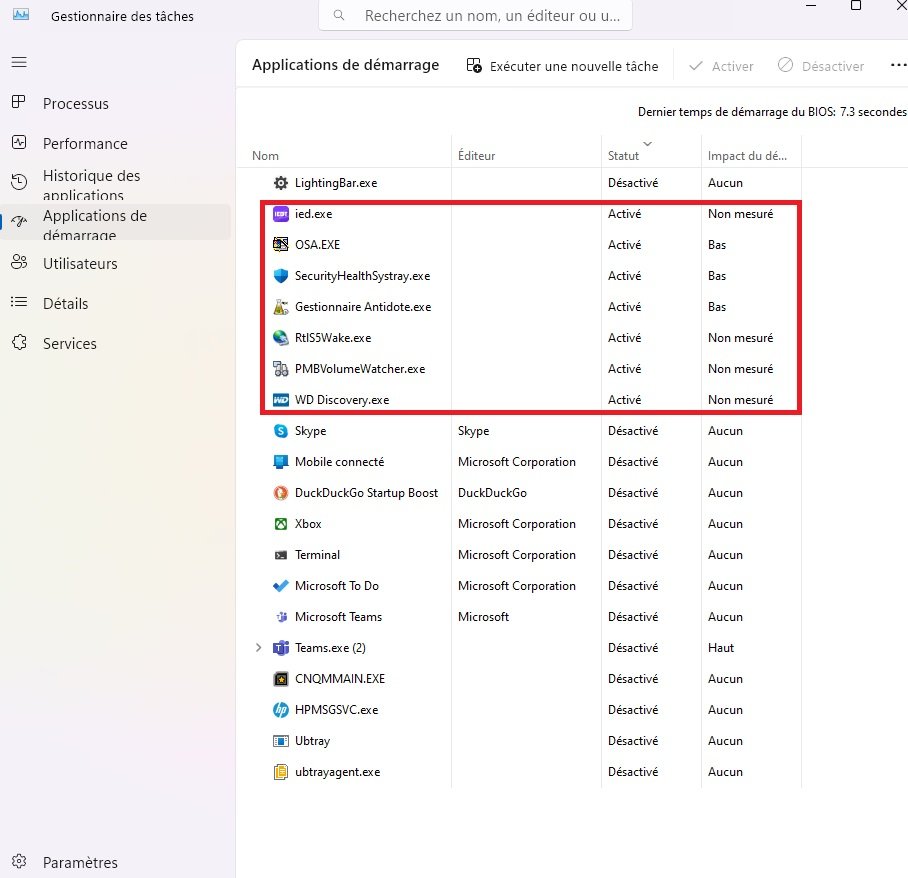Click the Terminal icon
The width and height of the screenshot is (908, 878).
(x=281, y=555)
